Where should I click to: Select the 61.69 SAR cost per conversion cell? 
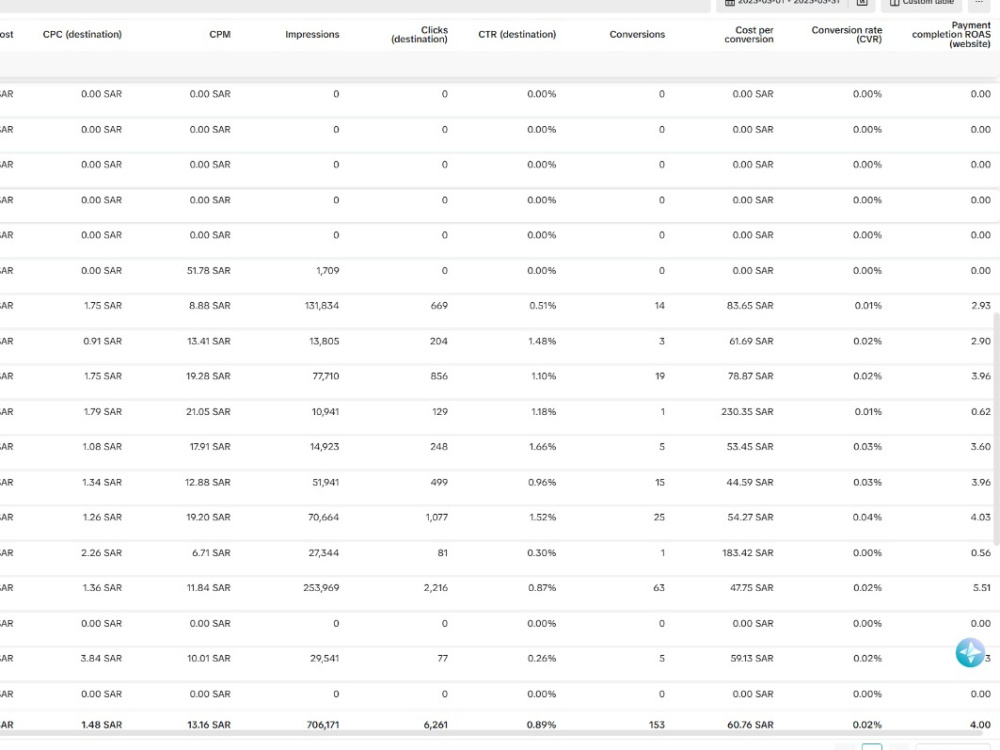click(x=751, y=341)
